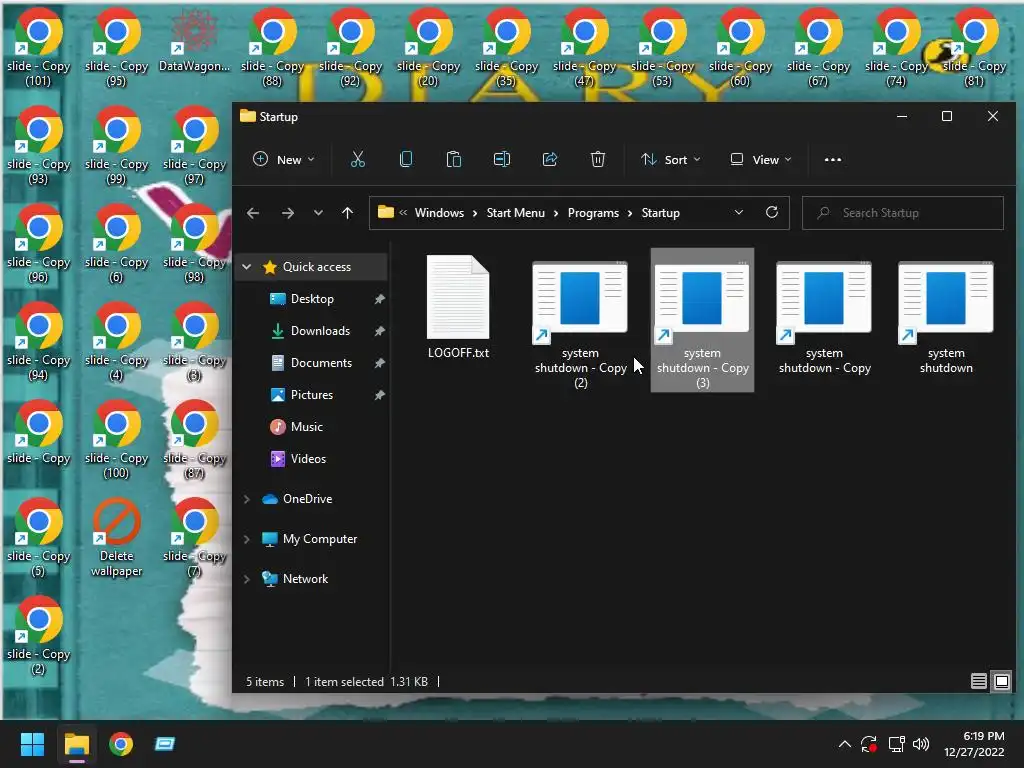Switch to details view in status bar

[x=978, y=681]
